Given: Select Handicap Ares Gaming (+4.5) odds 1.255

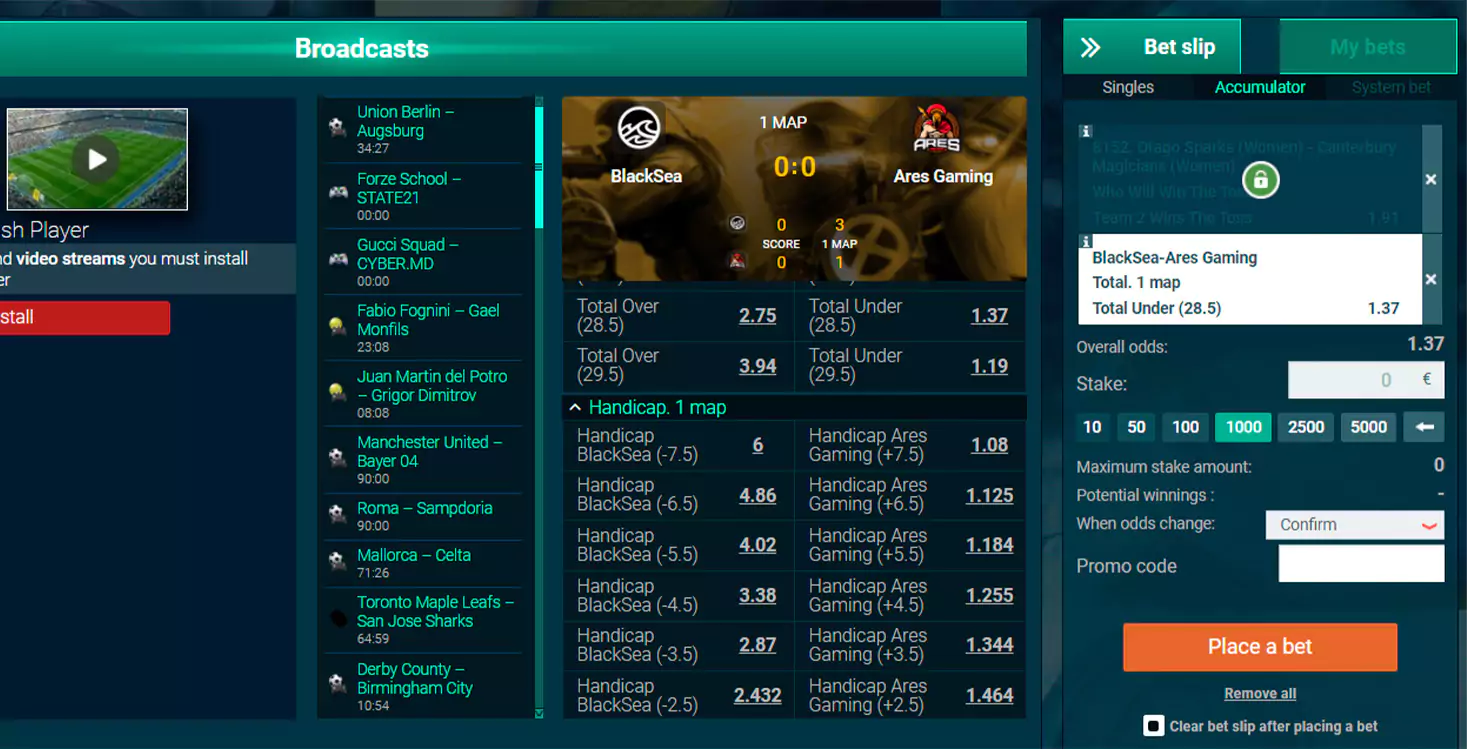Looking at the screenshot, I should 989,595.
